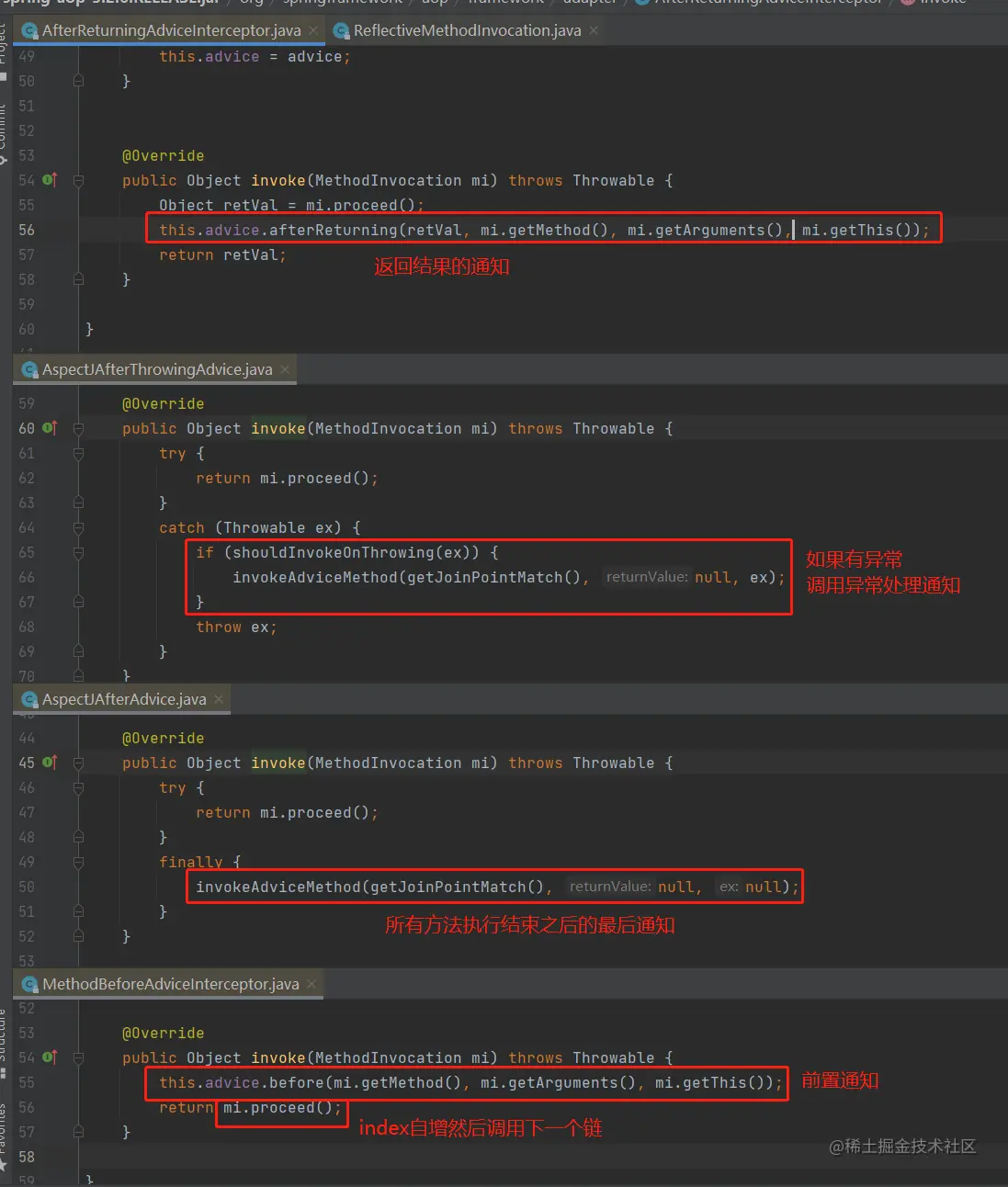Viewport: 1008px width, 1187px height.
Task: Switch to the AfterReturningAdviceInterceptor.java tab
Action: pos(171,30)
